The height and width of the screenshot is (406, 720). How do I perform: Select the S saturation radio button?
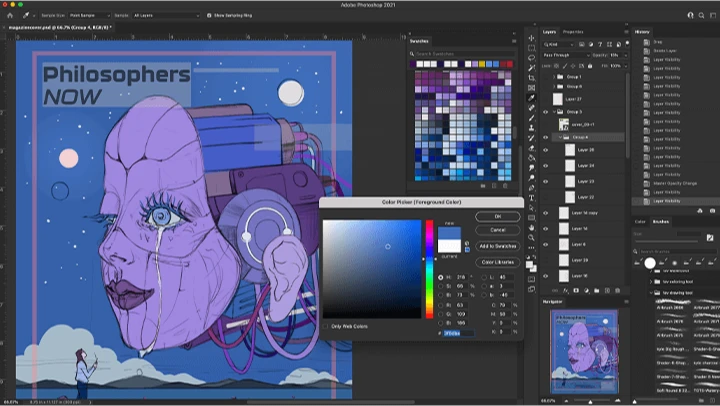click(x=441, y=286)
